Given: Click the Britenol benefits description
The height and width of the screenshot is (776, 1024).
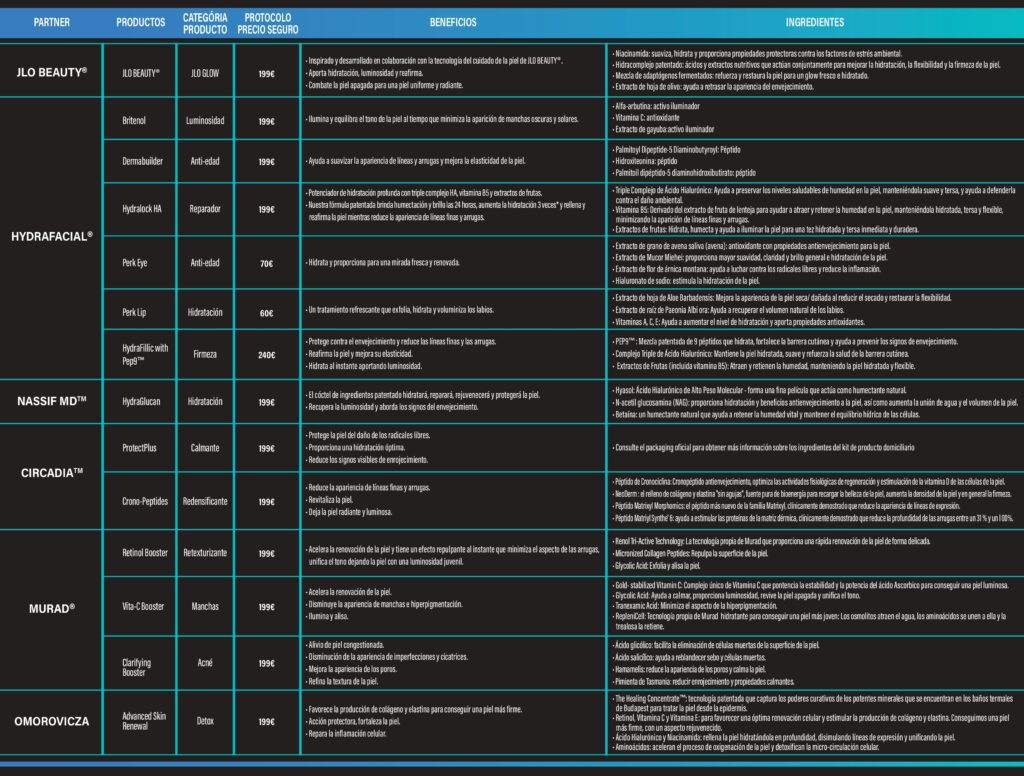Looking at the screenshot, I should click(x=442, y=119).
